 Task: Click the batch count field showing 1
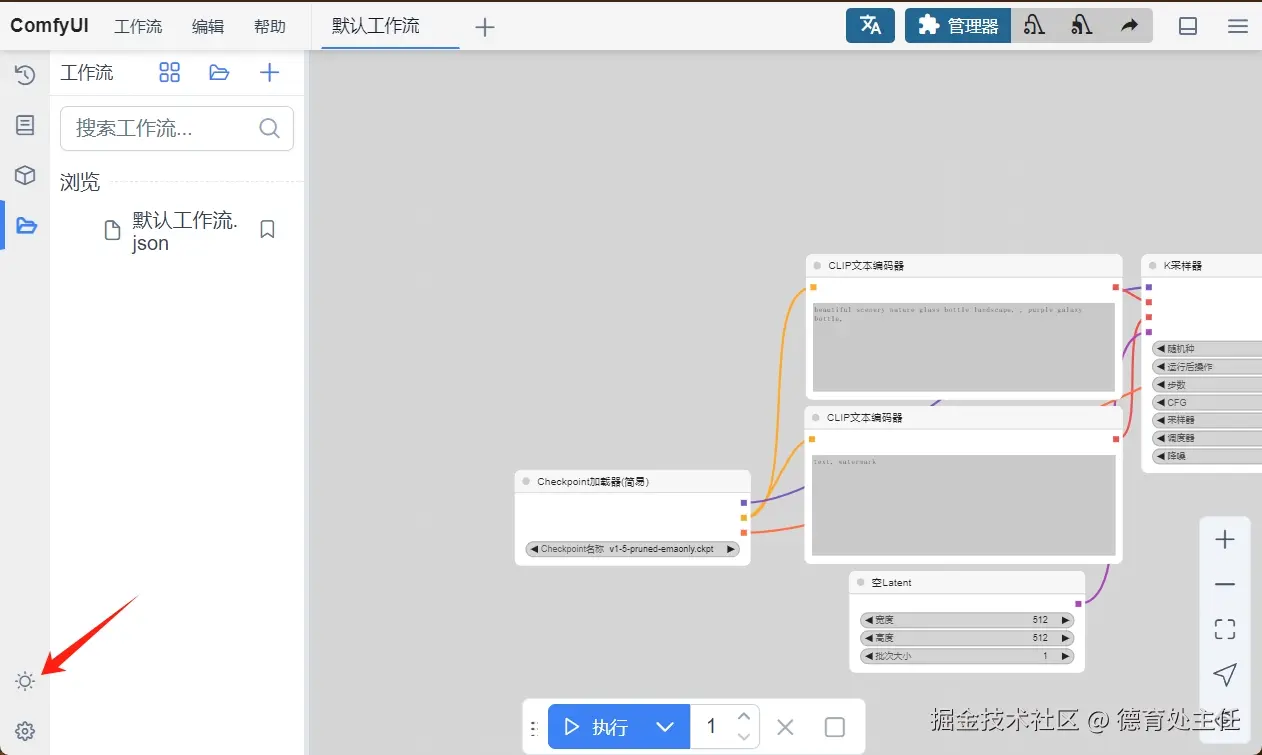714,727
